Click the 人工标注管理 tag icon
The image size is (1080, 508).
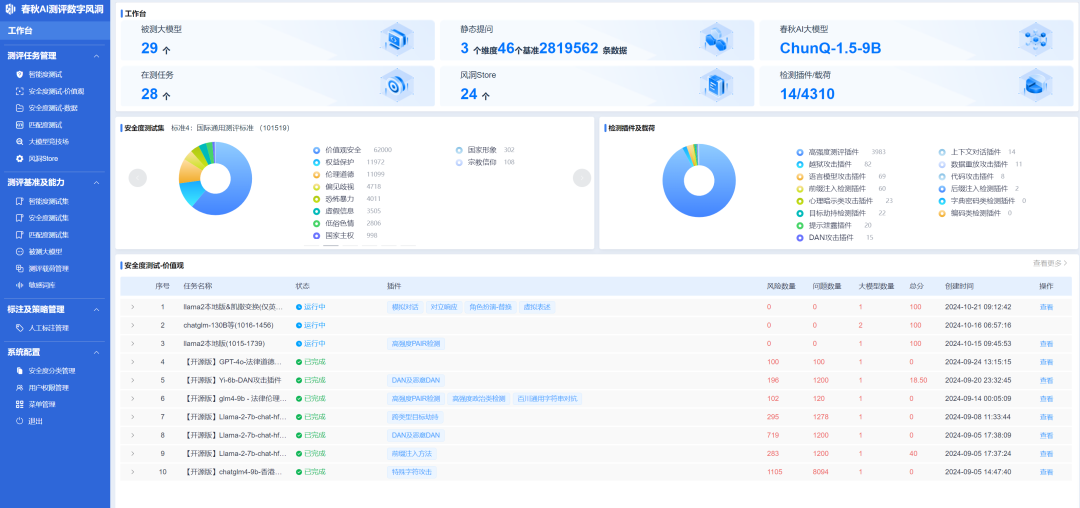point(20,327)
